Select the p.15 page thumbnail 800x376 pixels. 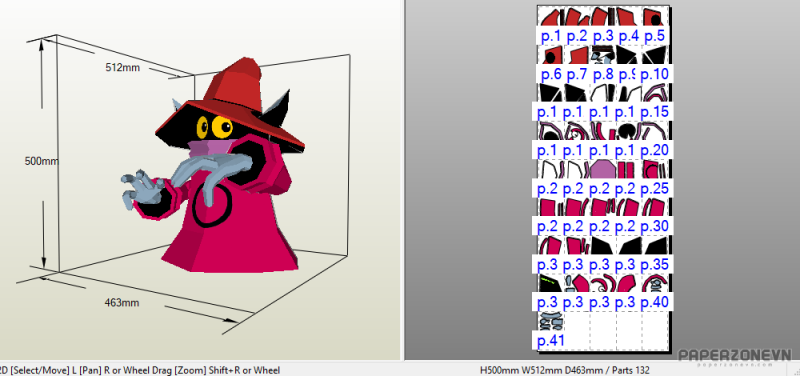pos(655,102)
